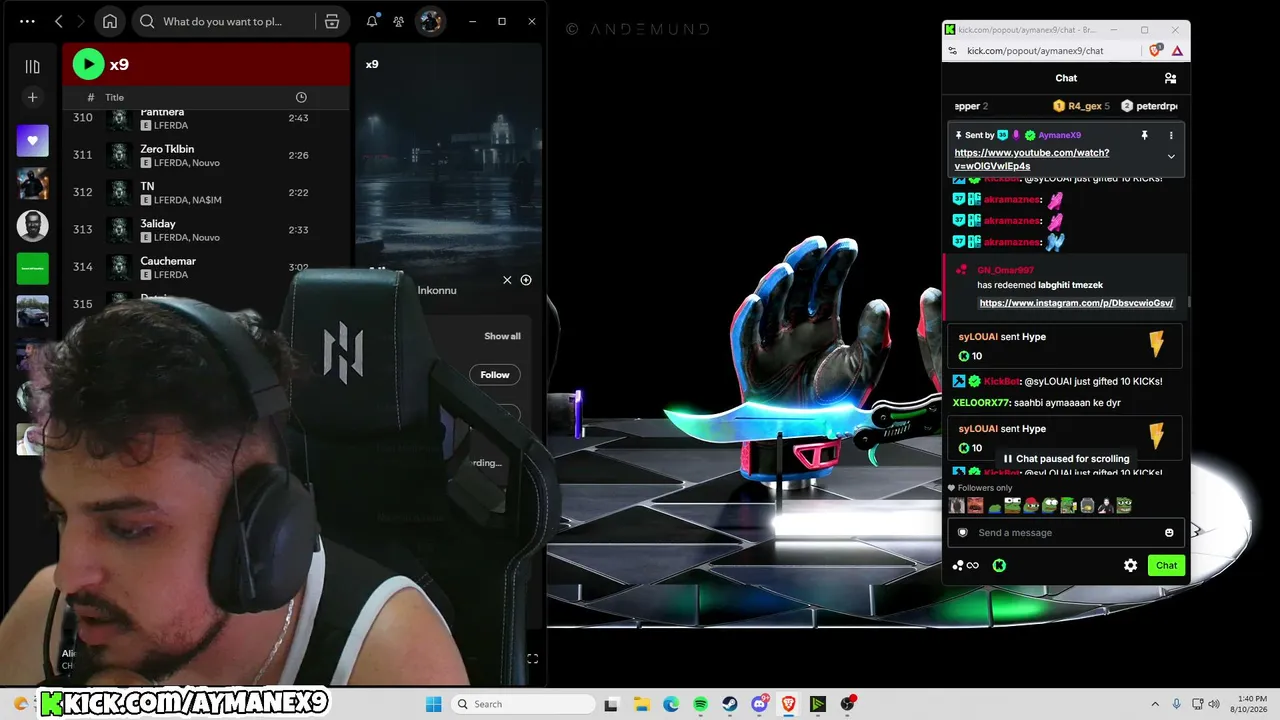Resume chat paused for scrolling
The height and width of the screenshot is (720, 1280).
tap(1066, 459)
